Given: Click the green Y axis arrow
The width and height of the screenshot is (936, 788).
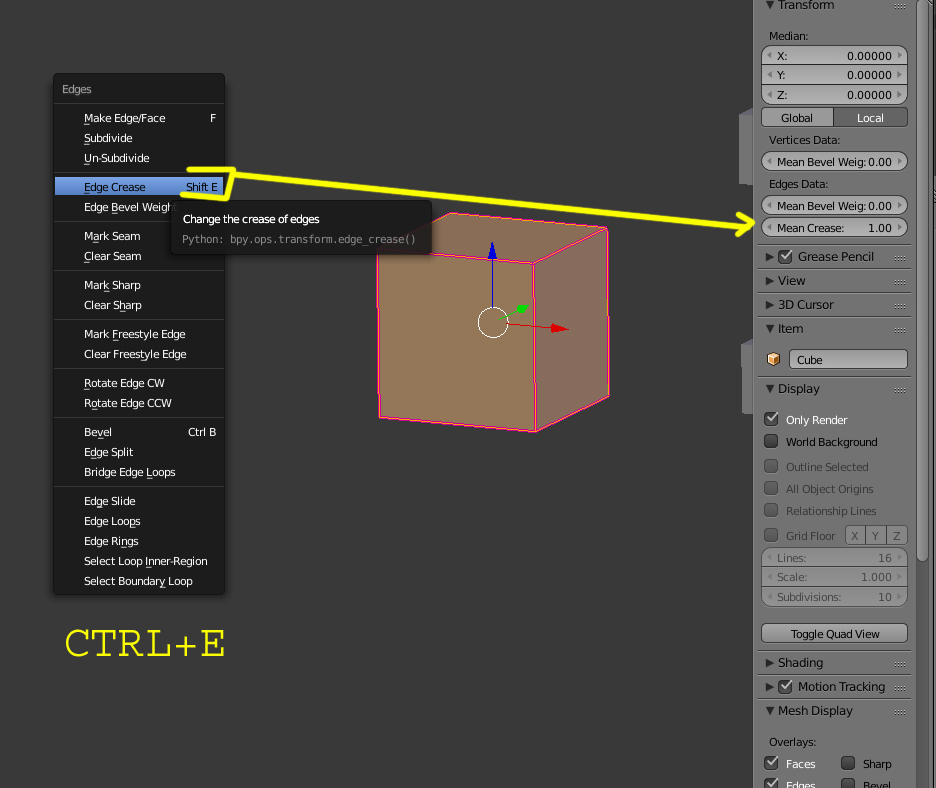Looking at the screenshot, I should pos(522,309).
